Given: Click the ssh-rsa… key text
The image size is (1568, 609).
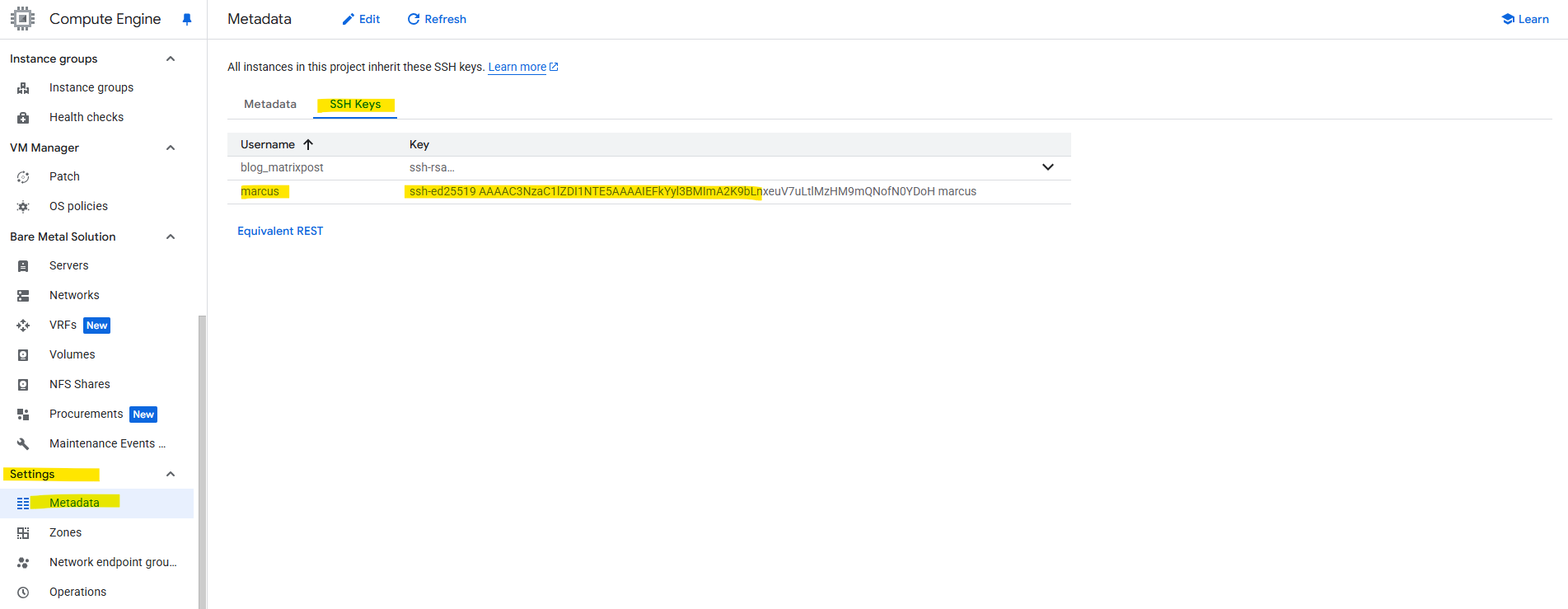Looking at the screenshot, I should (432, 167).
